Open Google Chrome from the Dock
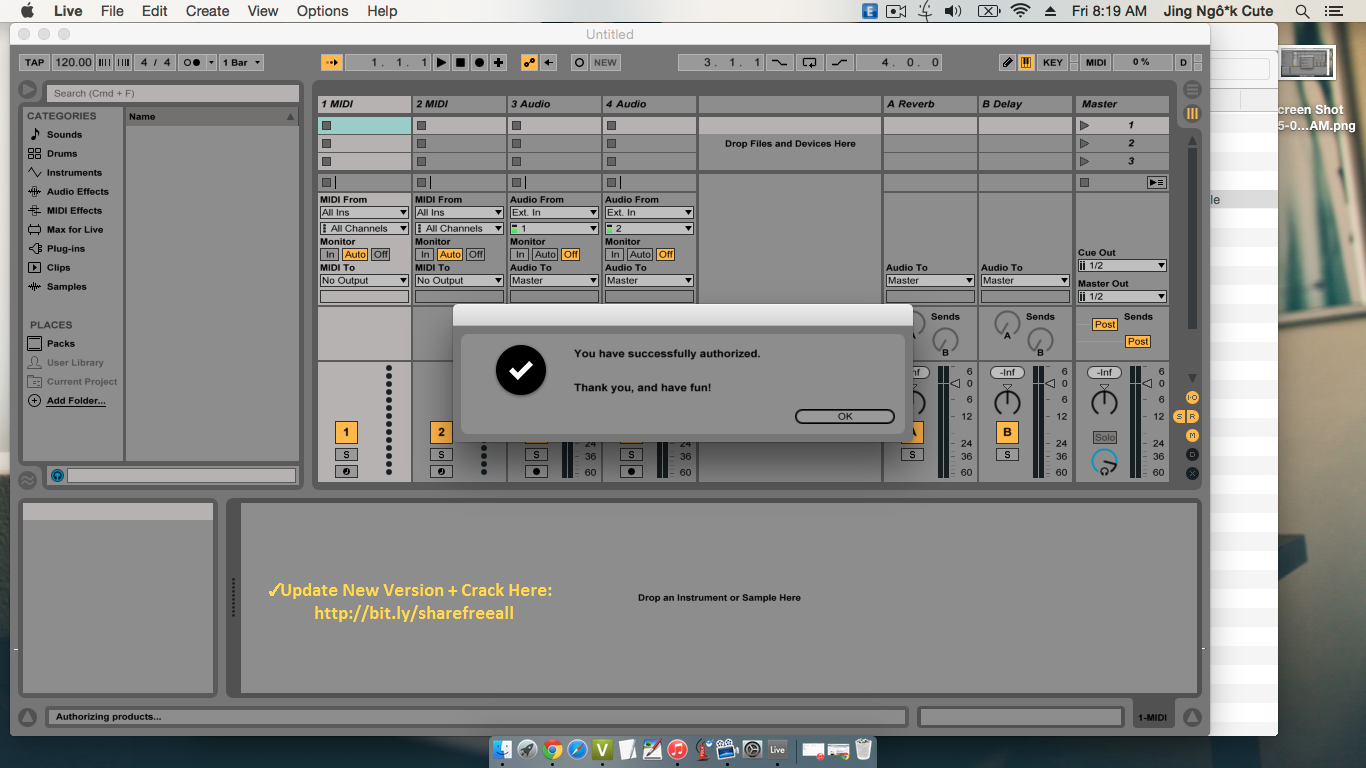 coord(552,749)
